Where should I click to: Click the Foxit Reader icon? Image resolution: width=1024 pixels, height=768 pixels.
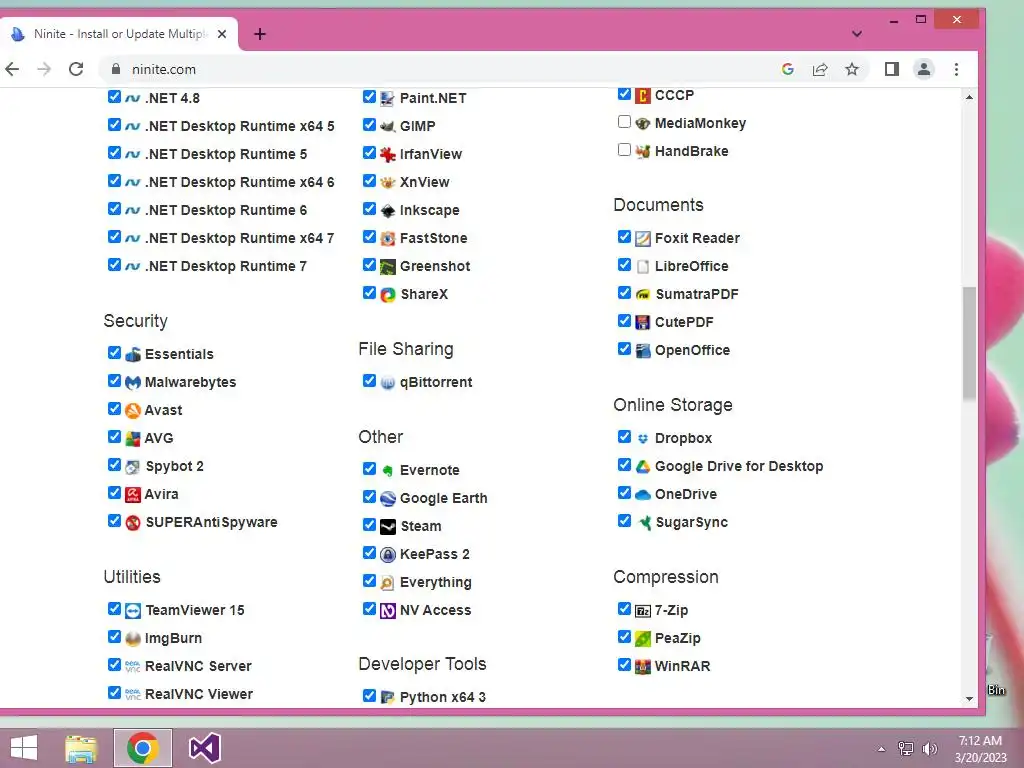pos(643,239)
